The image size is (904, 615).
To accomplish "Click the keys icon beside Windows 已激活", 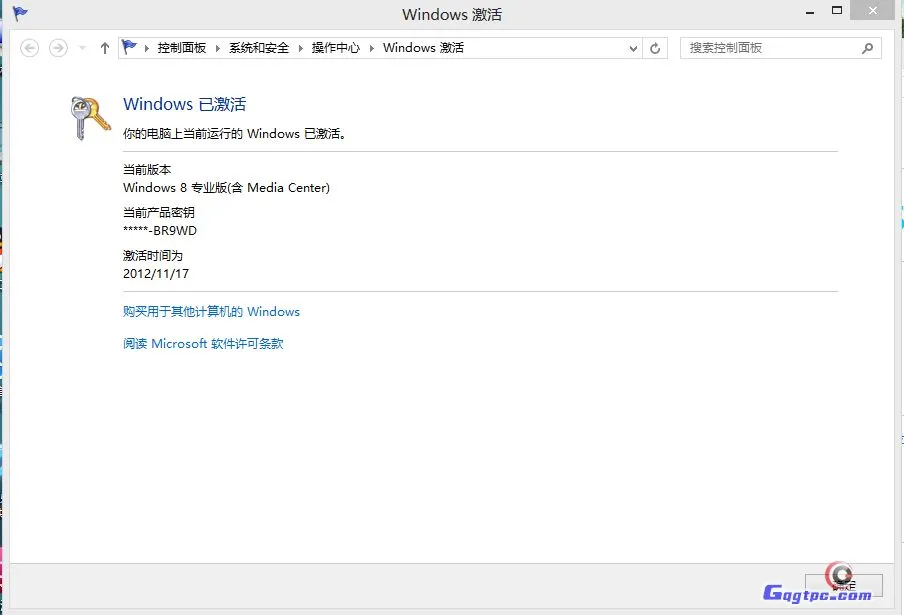I will point(89,118).
